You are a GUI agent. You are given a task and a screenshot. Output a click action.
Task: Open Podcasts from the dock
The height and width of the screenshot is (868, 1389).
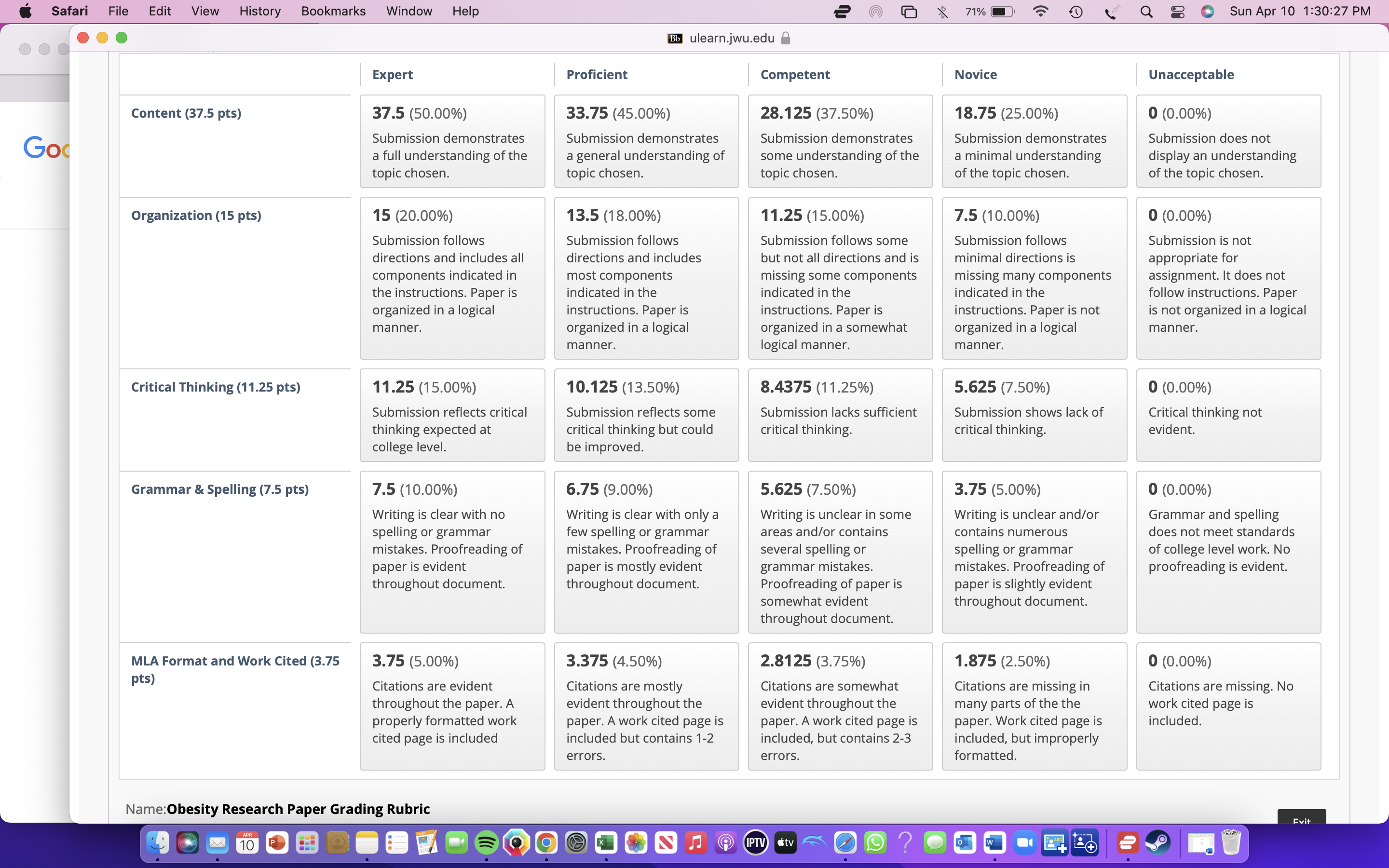(x=725, y=843)
